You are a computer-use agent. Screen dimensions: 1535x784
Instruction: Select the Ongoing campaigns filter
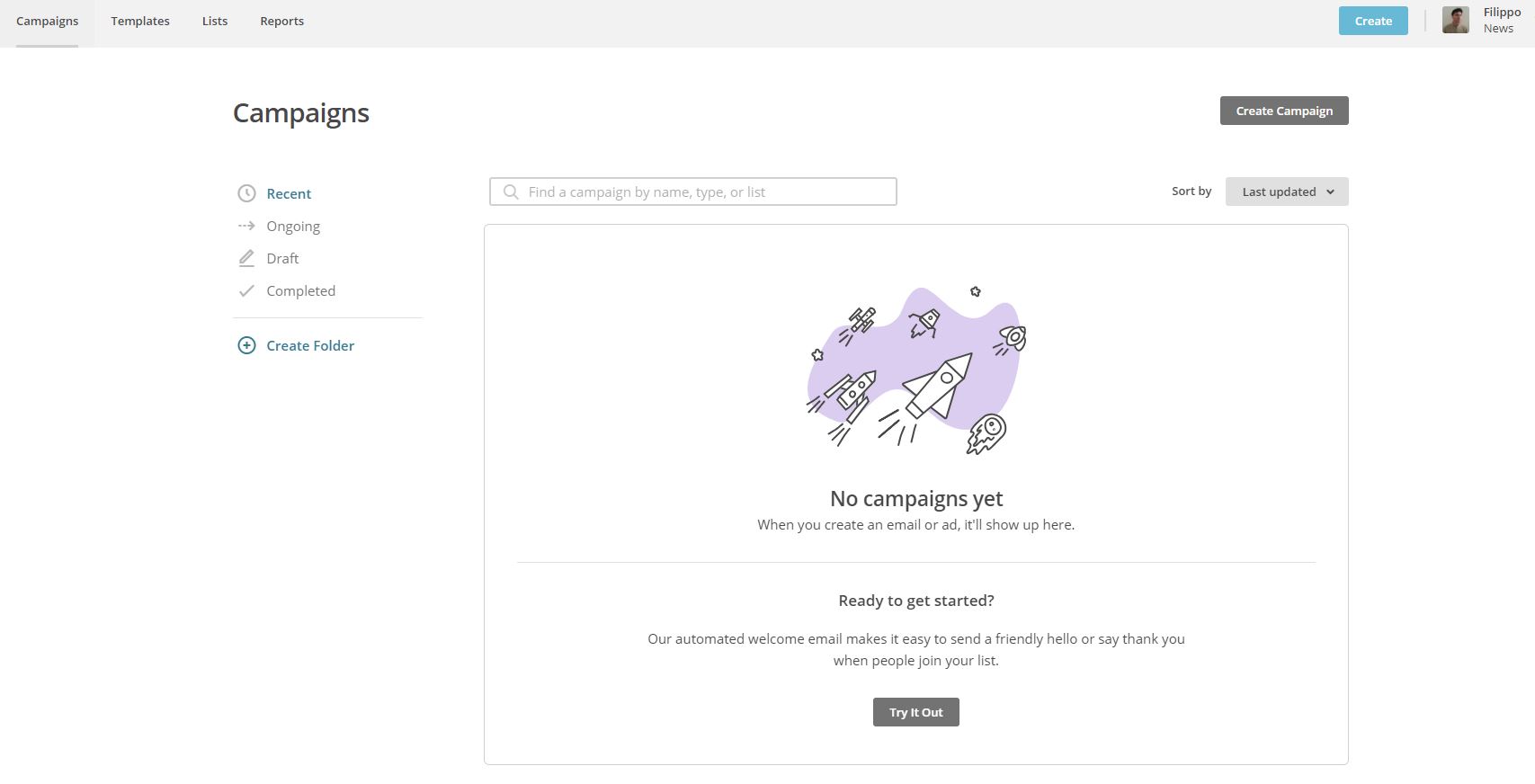293,226
